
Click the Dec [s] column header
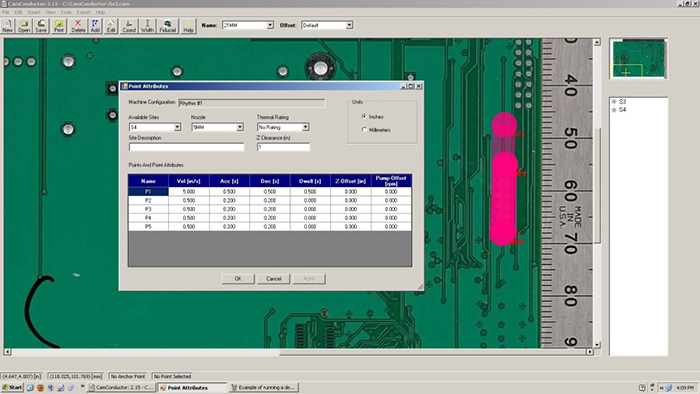point(270,181)
